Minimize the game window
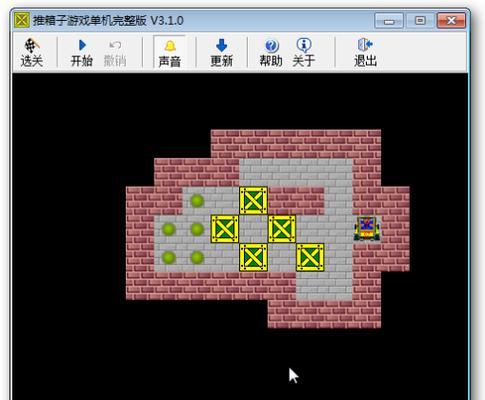The height and width of the screenshot is (400, 485). click(x=389, y=21)
